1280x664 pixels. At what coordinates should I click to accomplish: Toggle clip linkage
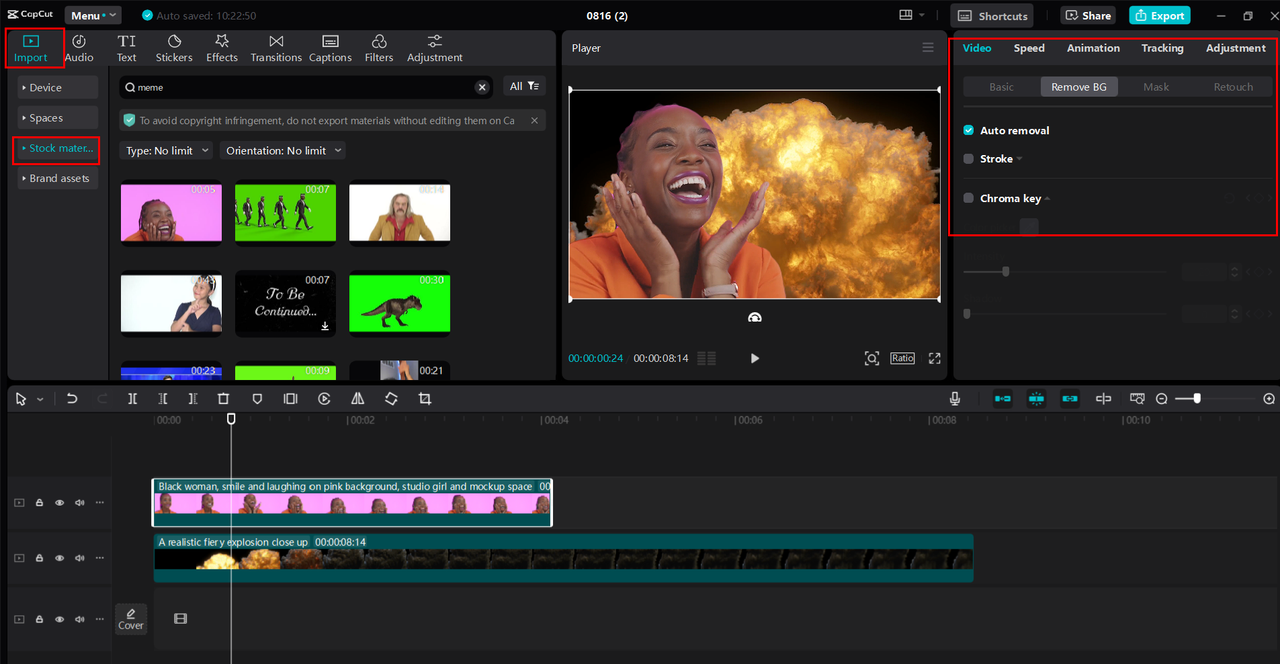click(1070, 398)
